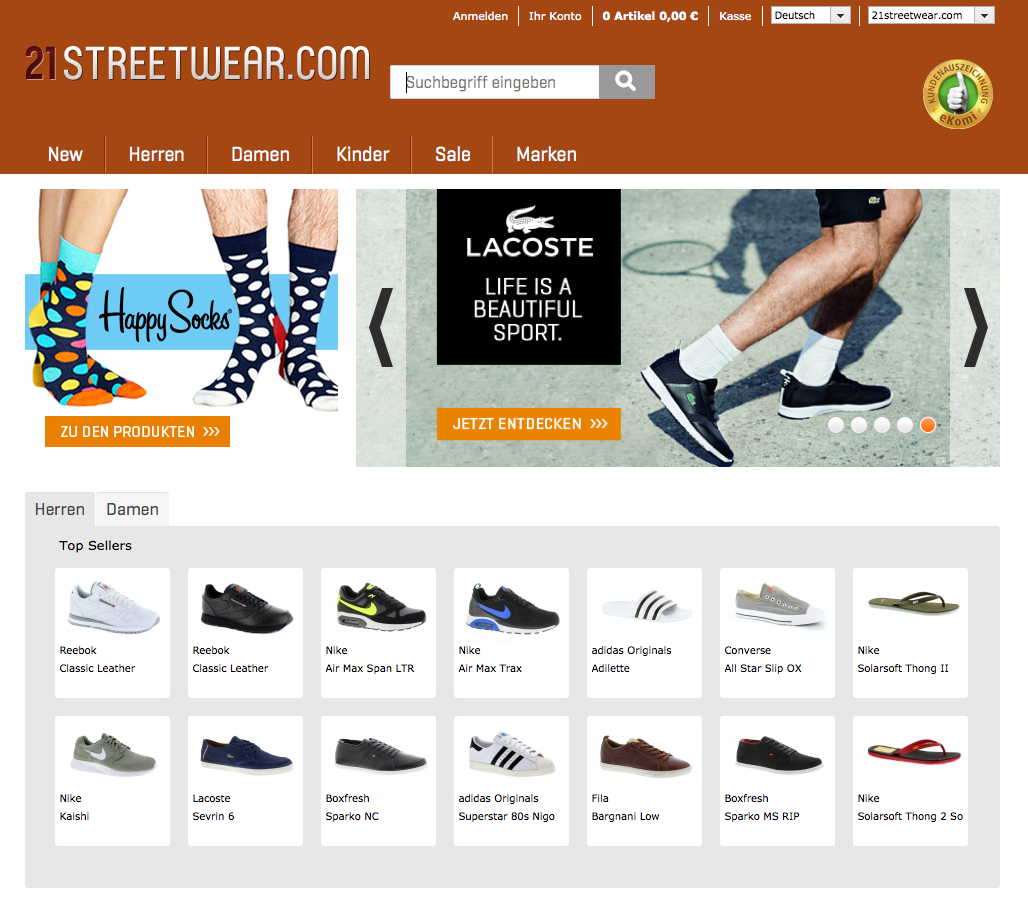Click the JETZT ENTDECKEN button

pos(528,424)
